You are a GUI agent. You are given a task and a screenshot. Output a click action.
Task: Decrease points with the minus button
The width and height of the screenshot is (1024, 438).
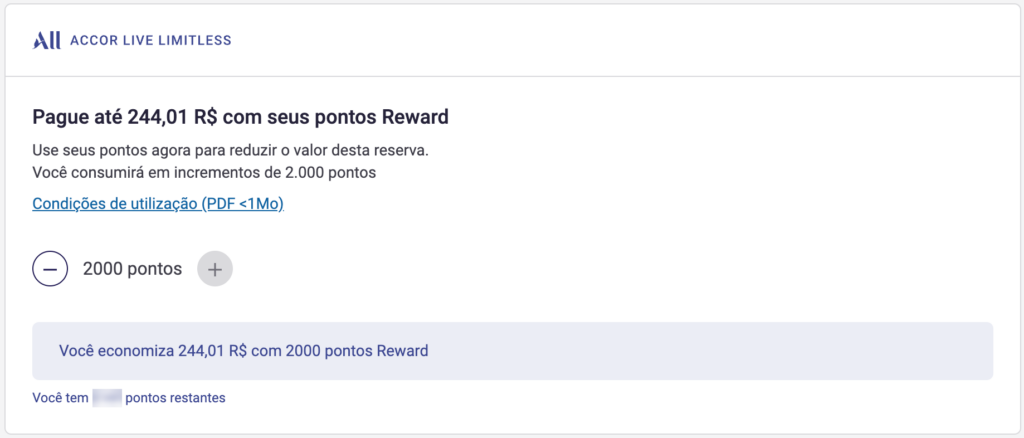coord(50,269)
